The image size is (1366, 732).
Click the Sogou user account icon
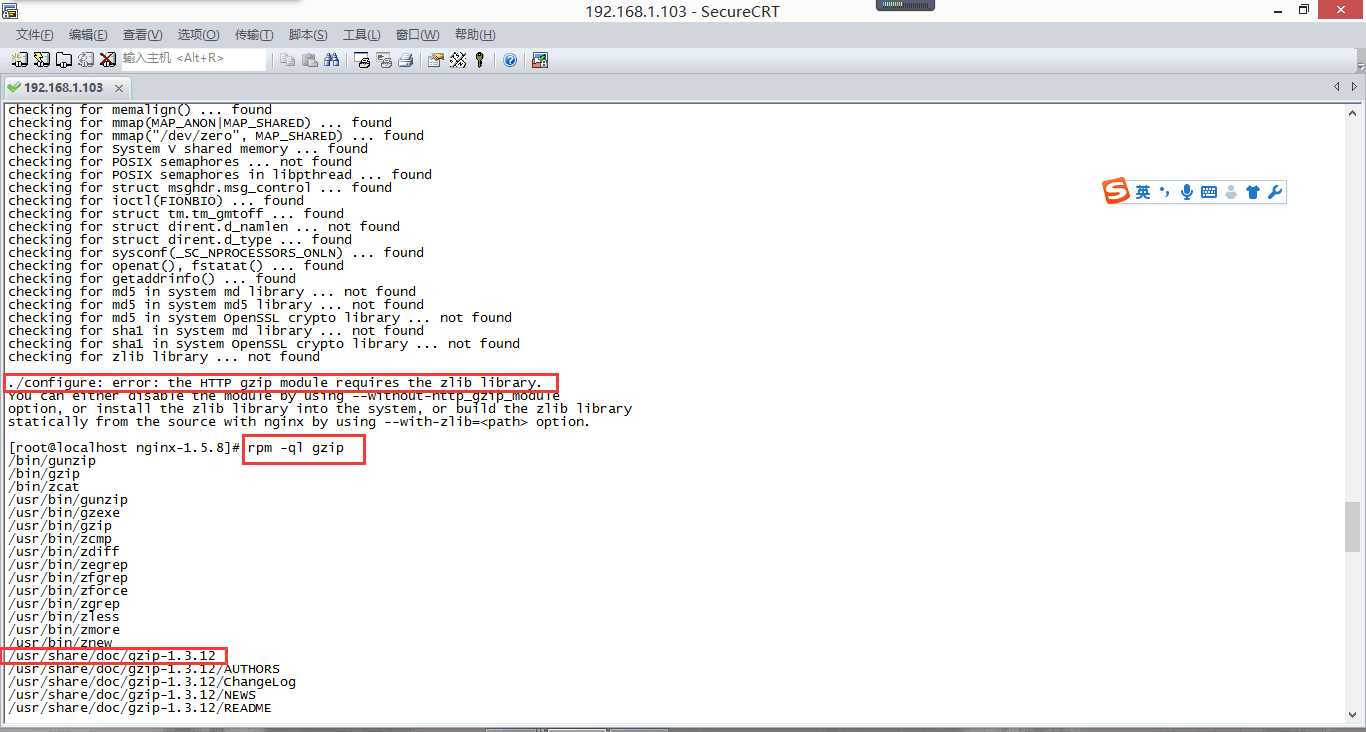tap(1230, 192)
